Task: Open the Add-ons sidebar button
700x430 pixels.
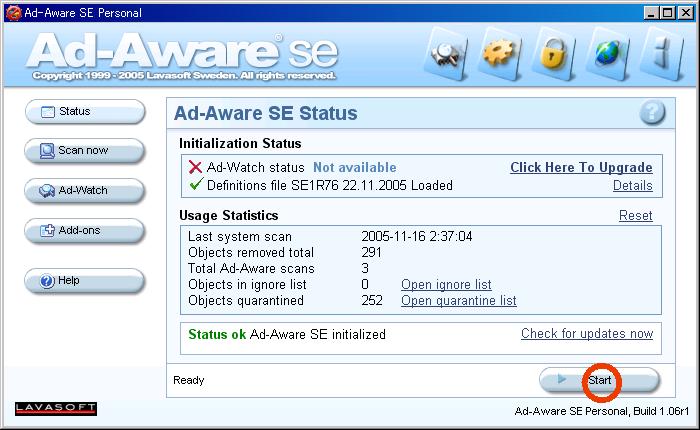Action: (x=85, y=230)
